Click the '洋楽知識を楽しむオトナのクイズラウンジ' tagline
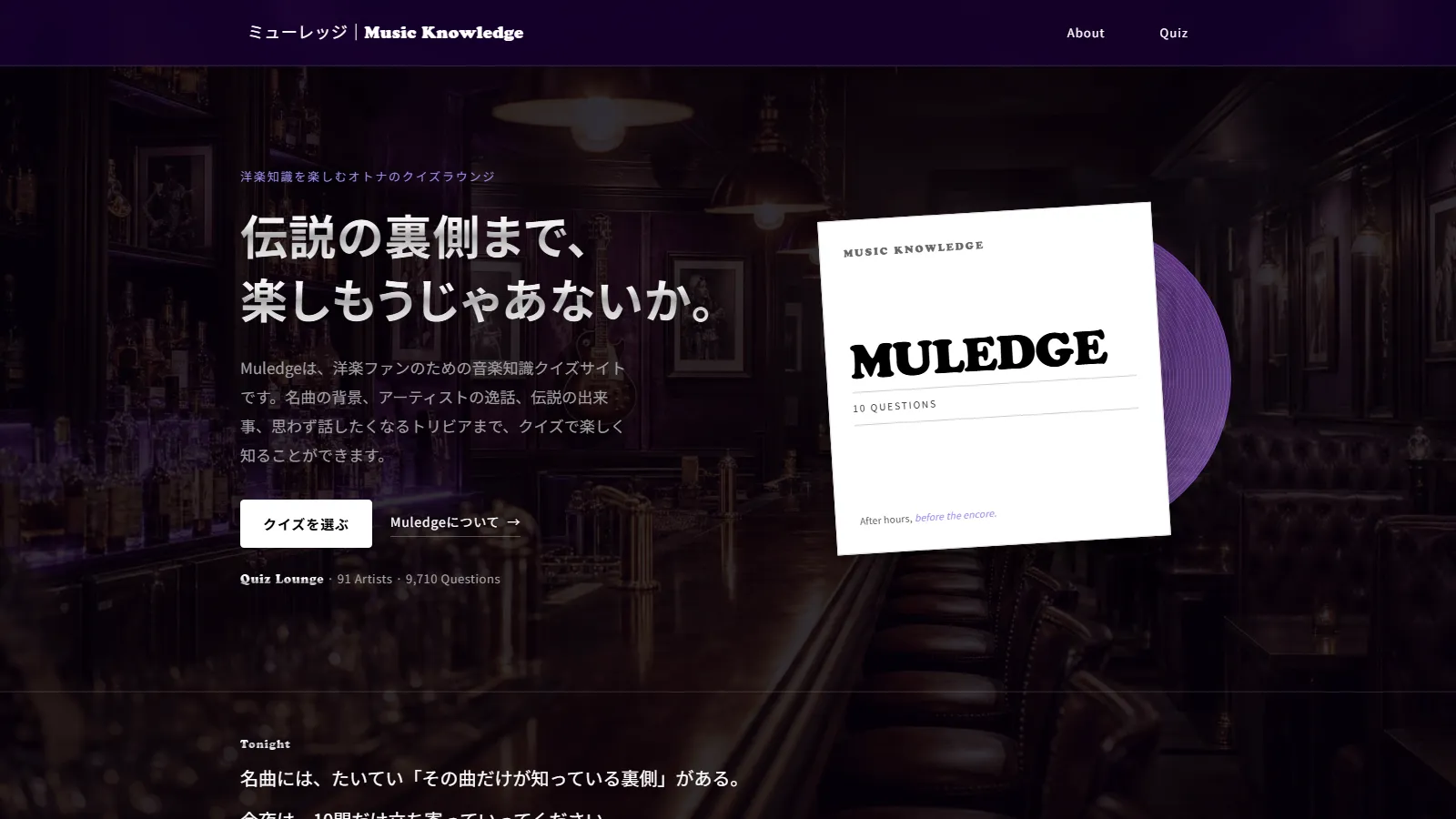 368,177
